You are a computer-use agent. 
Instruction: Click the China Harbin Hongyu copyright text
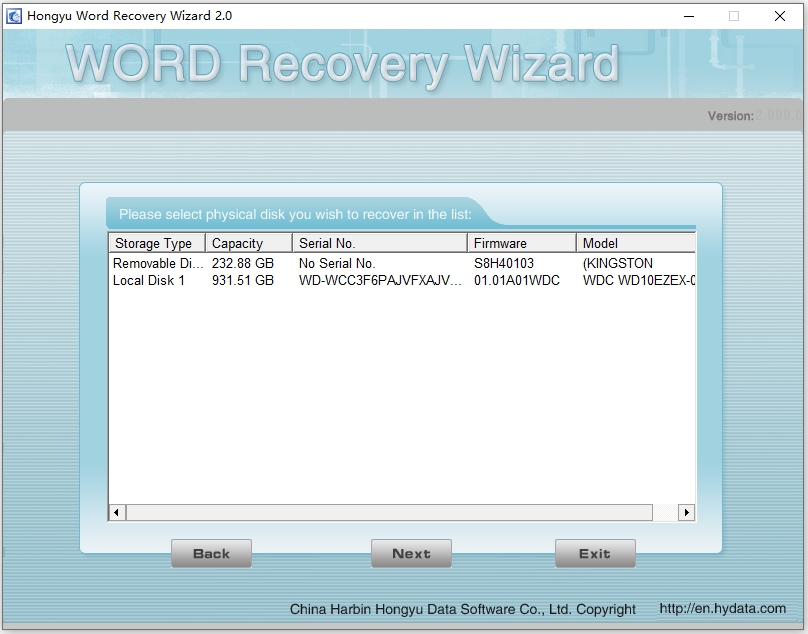[464, 608]
